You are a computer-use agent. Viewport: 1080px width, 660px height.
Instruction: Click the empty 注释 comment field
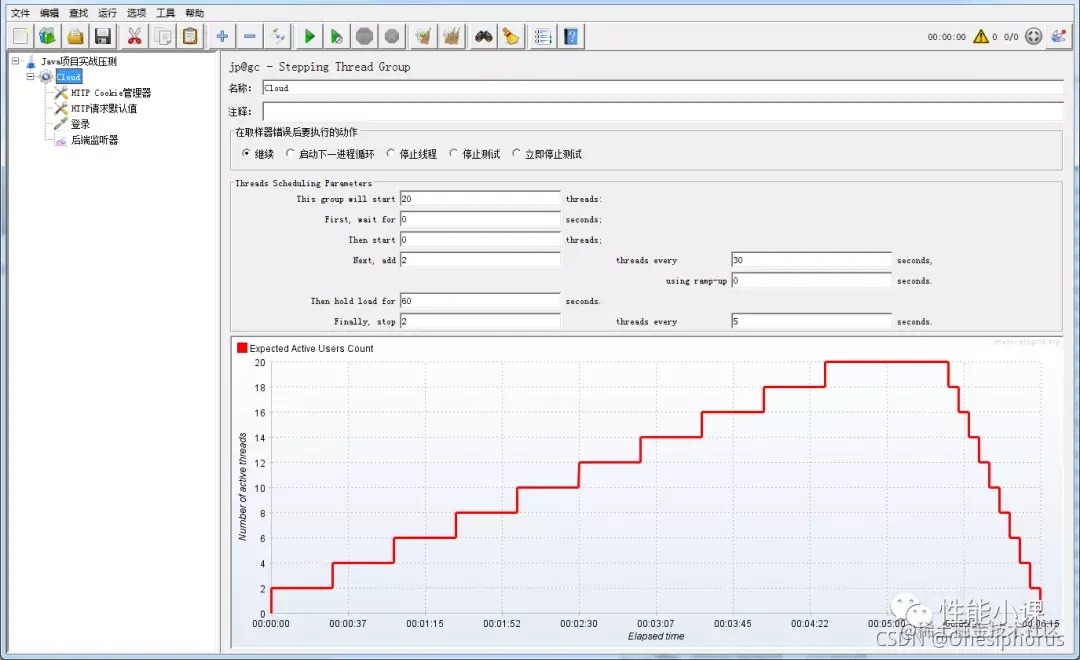(663, 112)
